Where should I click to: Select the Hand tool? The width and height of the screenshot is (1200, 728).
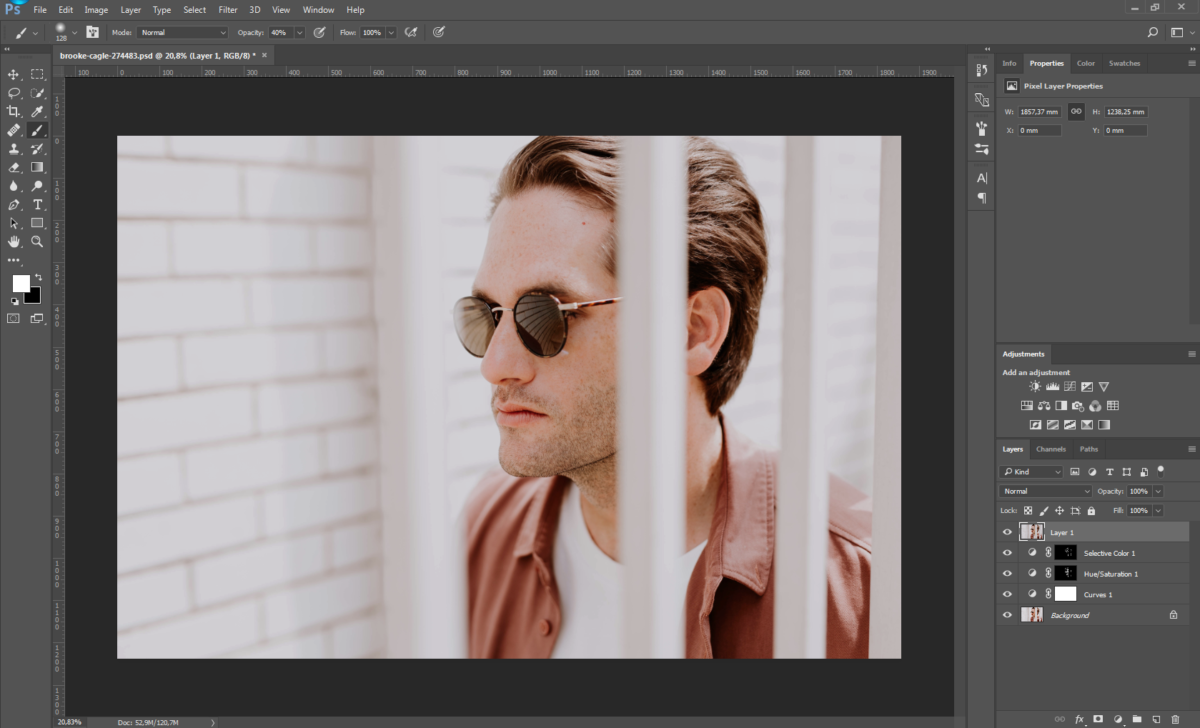(x=14, y=240)
